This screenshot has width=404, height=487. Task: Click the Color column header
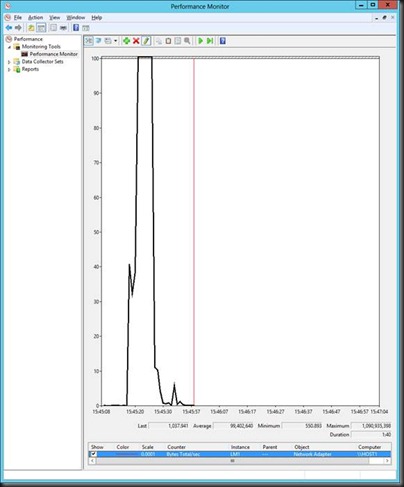click(x=123, y=447)
